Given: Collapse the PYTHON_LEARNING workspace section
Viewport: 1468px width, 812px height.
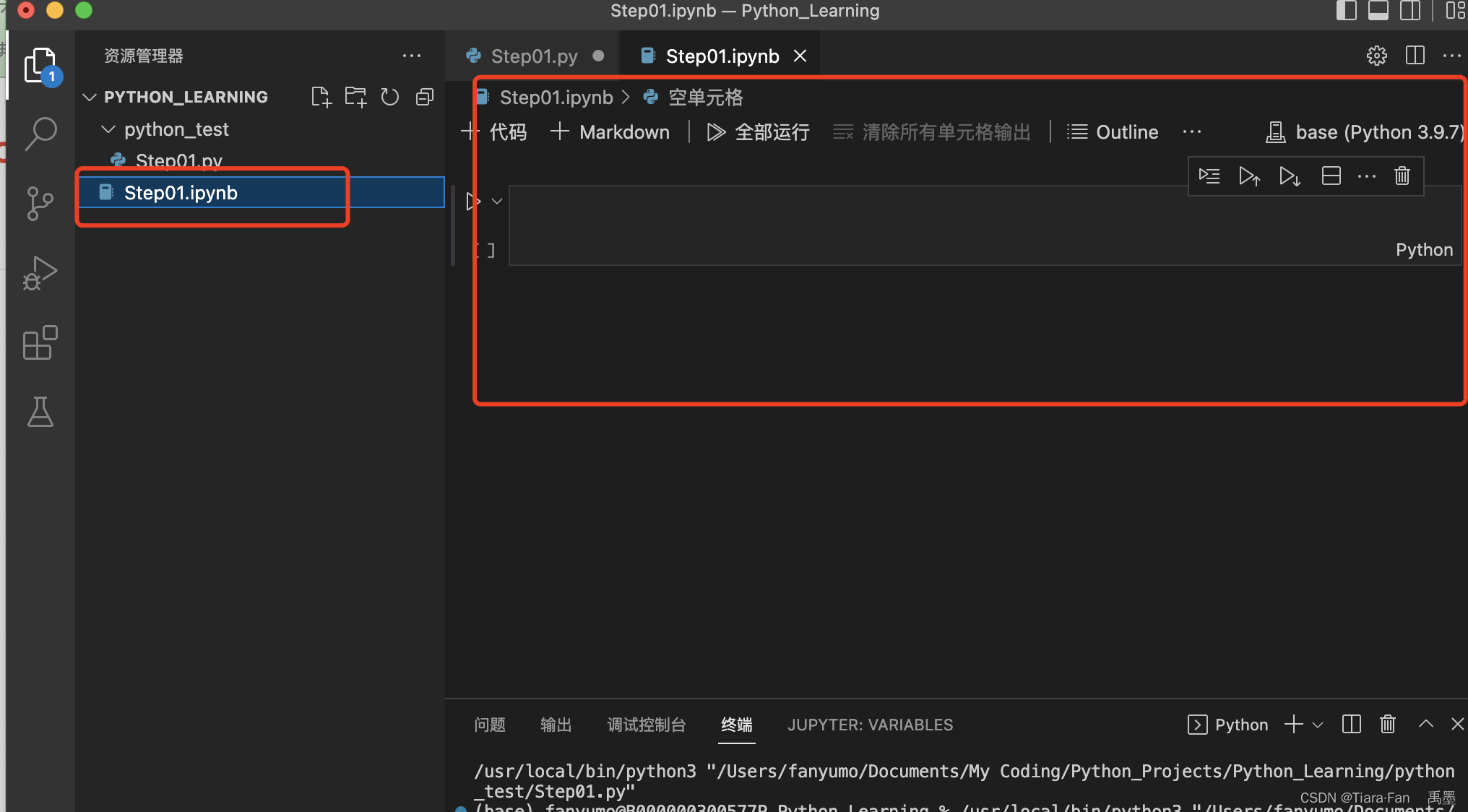Looking at the screenshot, I should (89, 96).
